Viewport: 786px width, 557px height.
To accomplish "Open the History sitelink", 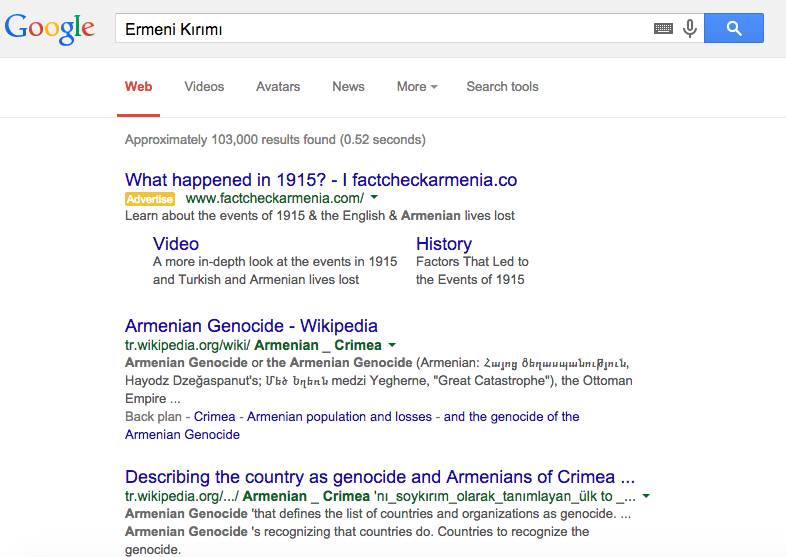I will 444,244.
